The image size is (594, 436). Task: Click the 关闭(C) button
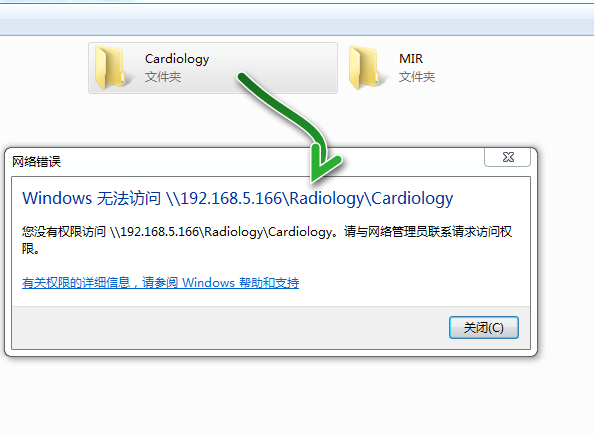click(484, 328)
